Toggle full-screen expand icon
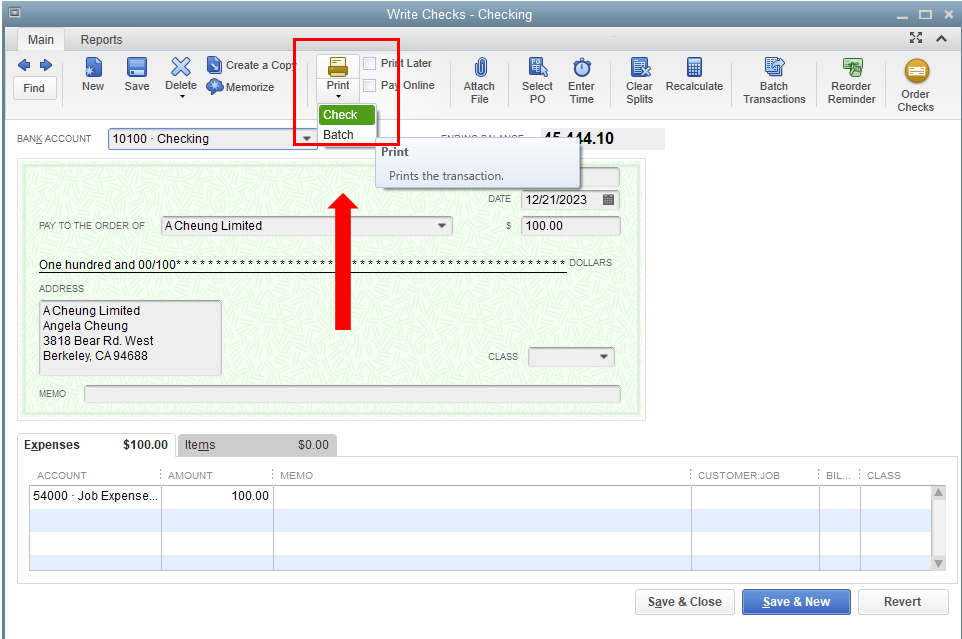 [916, 38]
